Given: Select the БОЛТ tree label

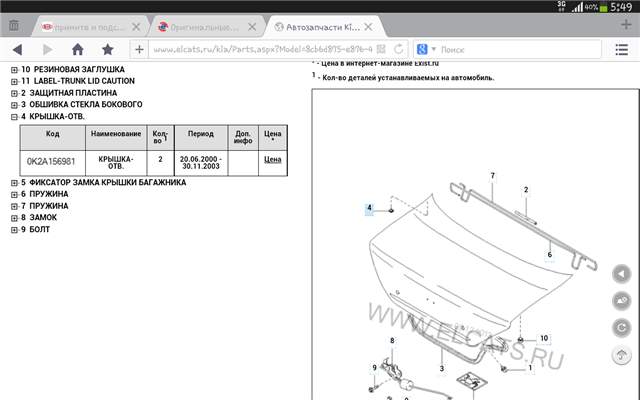Looking at the screenshot, I should coord(40,229).
